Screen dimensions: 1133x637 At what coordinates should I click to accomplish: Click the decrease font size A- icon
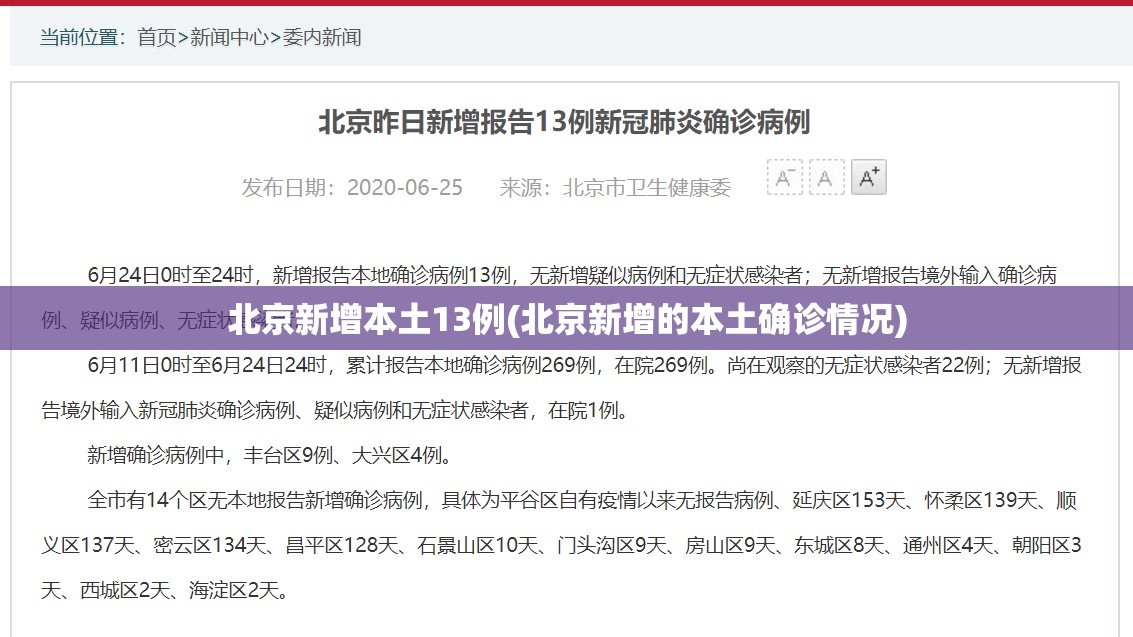click(x=785, y=178)
